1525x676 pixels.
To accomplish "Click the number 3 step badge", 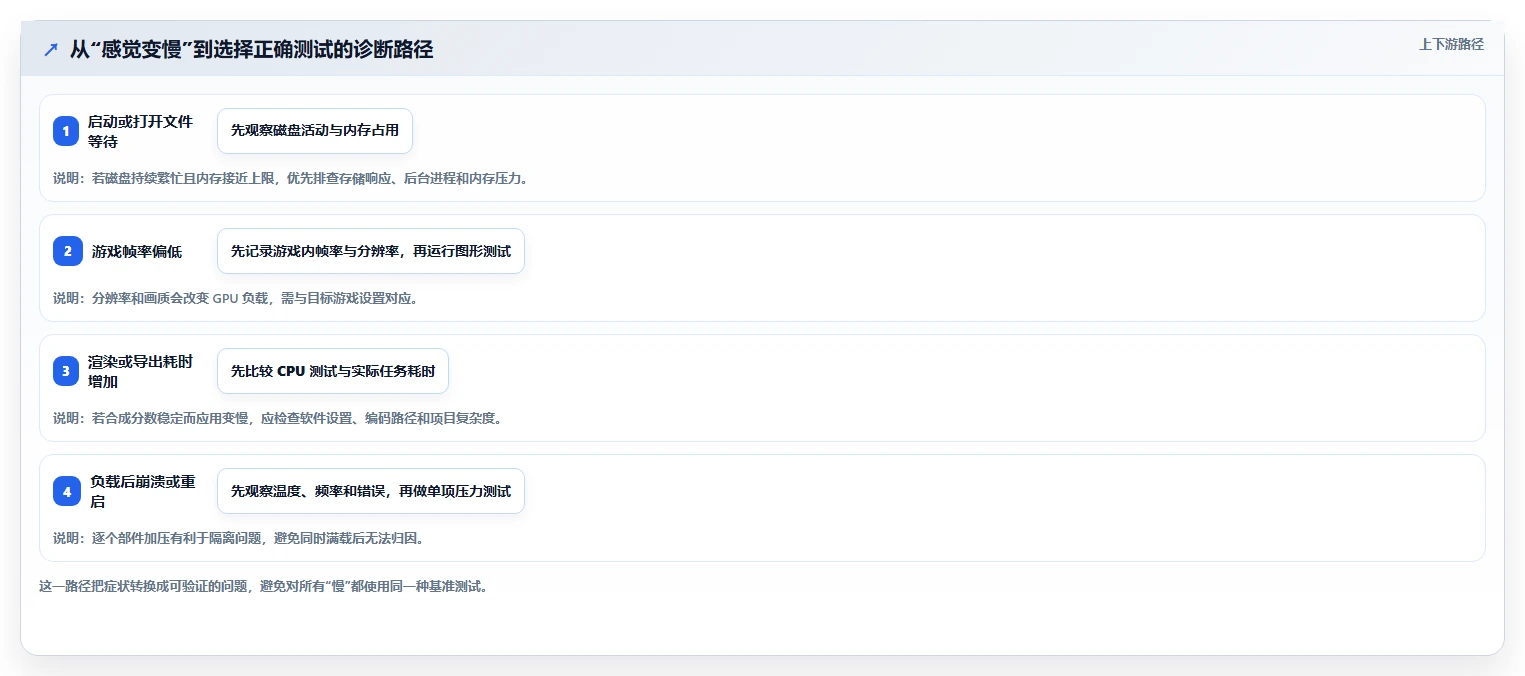I will (66, 371).
